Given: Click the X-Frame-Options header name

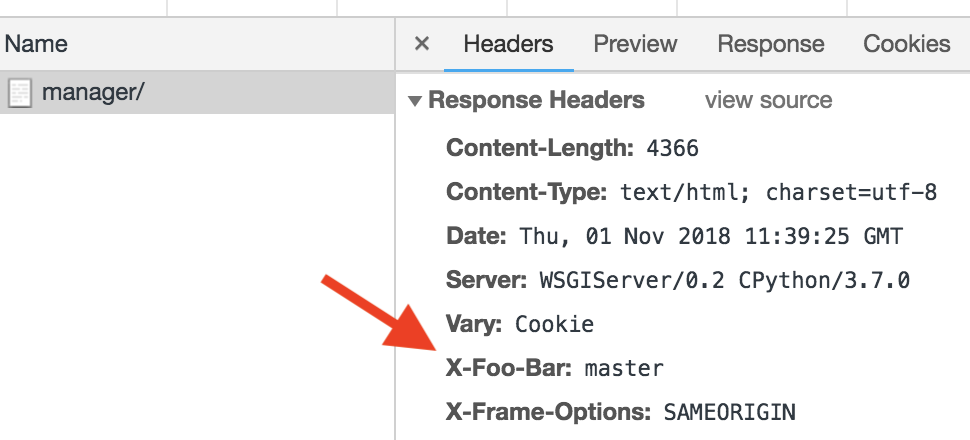Looking at the screenshot, I should pyautogui.click(x=549, y=412).
